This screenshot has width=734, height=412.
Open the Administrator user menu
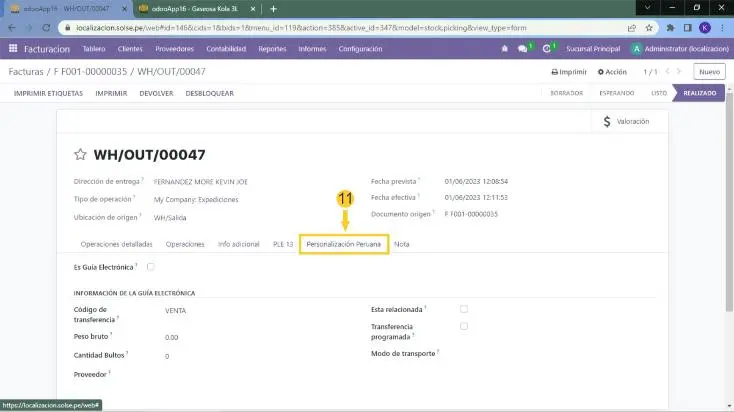click(676, 48)
